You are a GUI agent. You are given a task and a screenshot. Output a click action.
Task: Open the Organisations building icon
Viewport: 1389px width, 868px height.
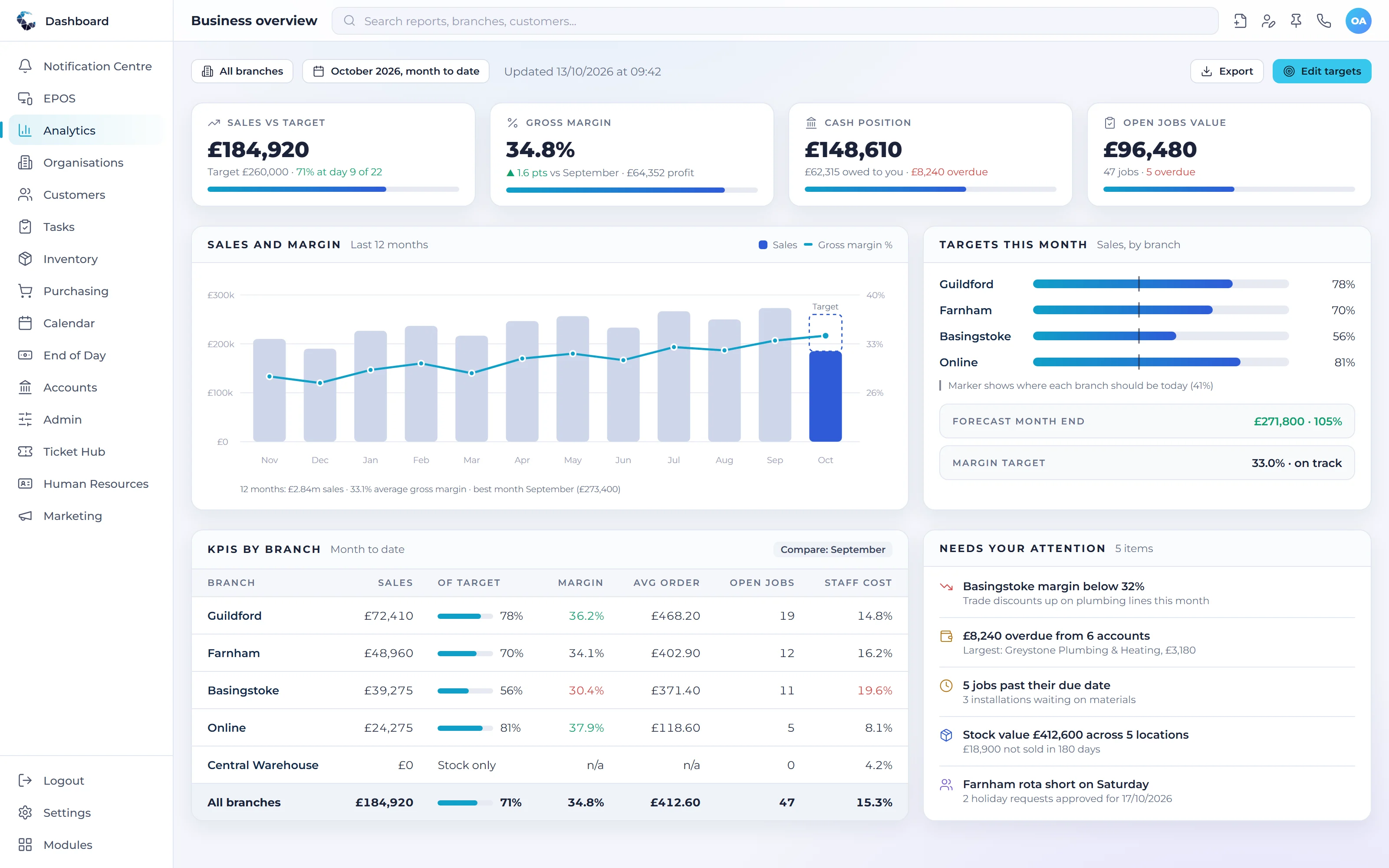pos(25,162)
